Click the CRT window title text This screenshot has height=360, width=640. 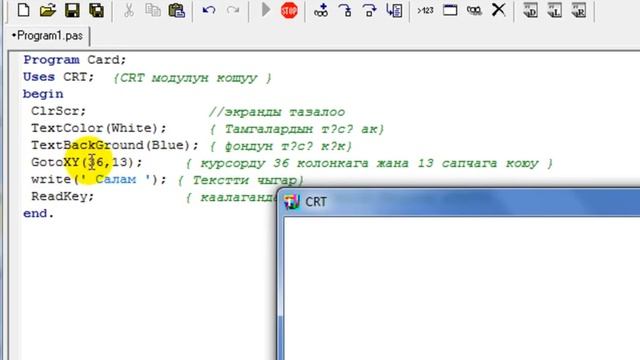click(316, 202)
